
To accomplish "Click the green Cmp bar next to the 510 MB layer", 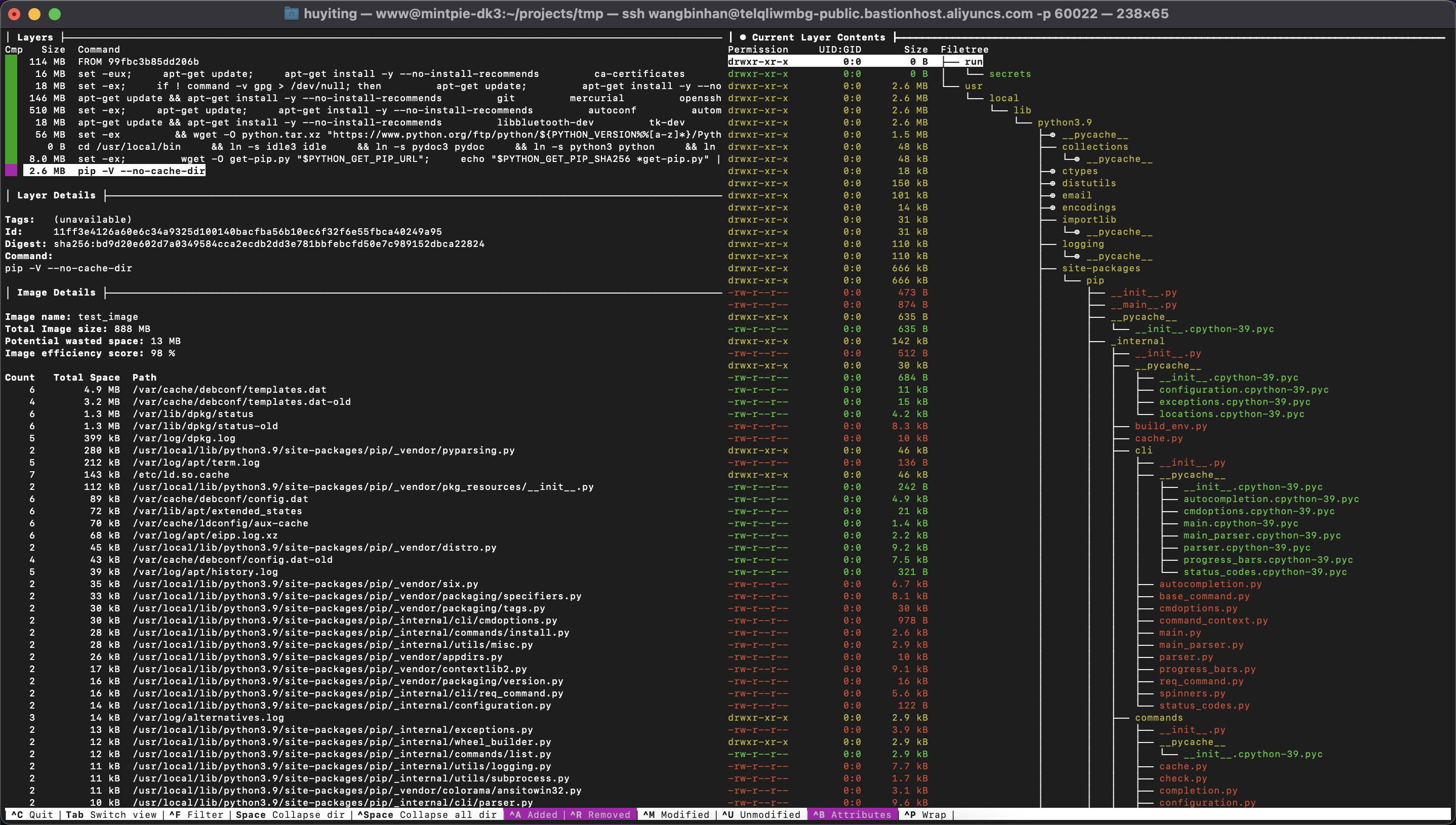I will click(11, 110).
